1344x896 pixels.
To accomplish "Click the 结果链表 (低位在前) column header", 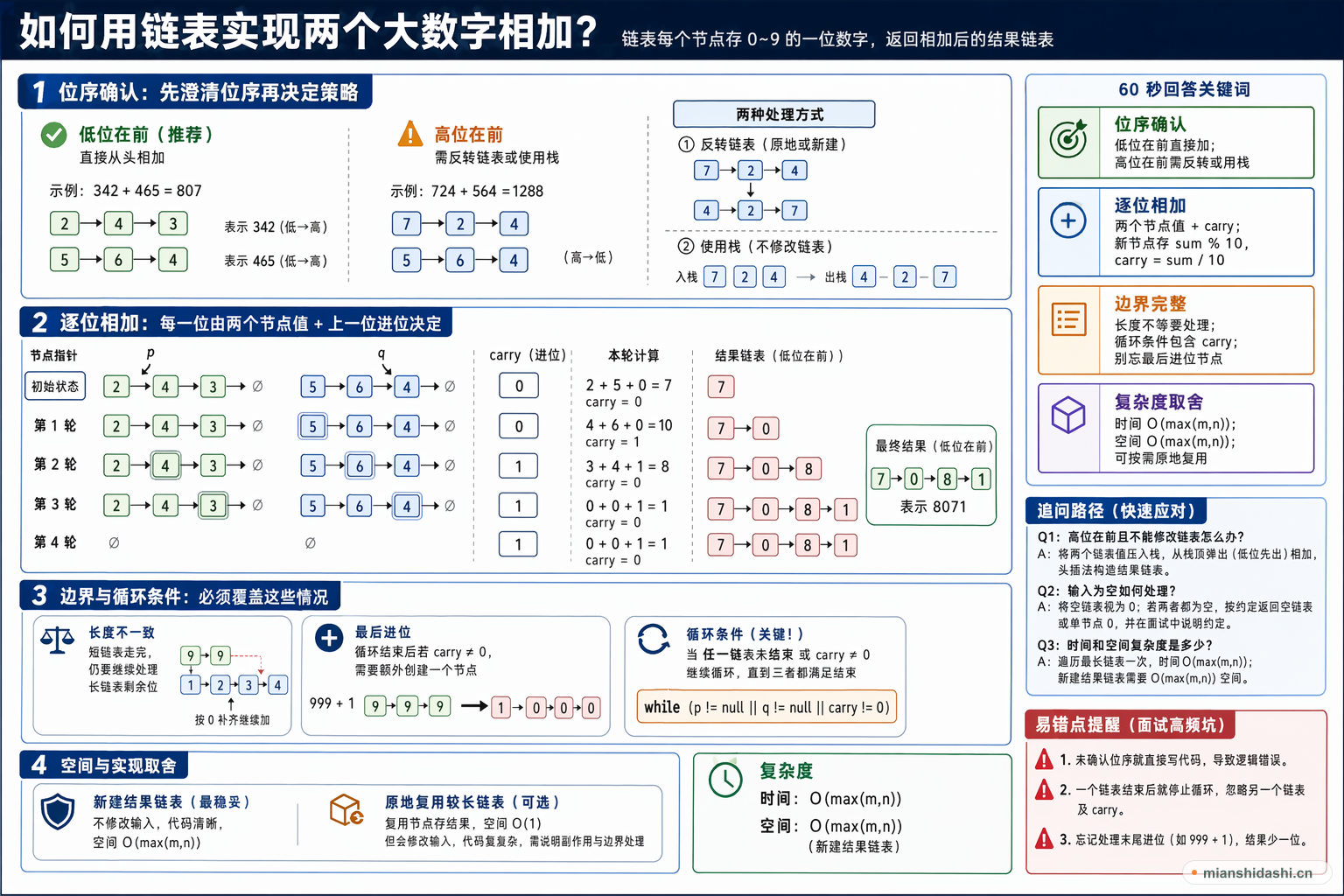I will (779, 355).
